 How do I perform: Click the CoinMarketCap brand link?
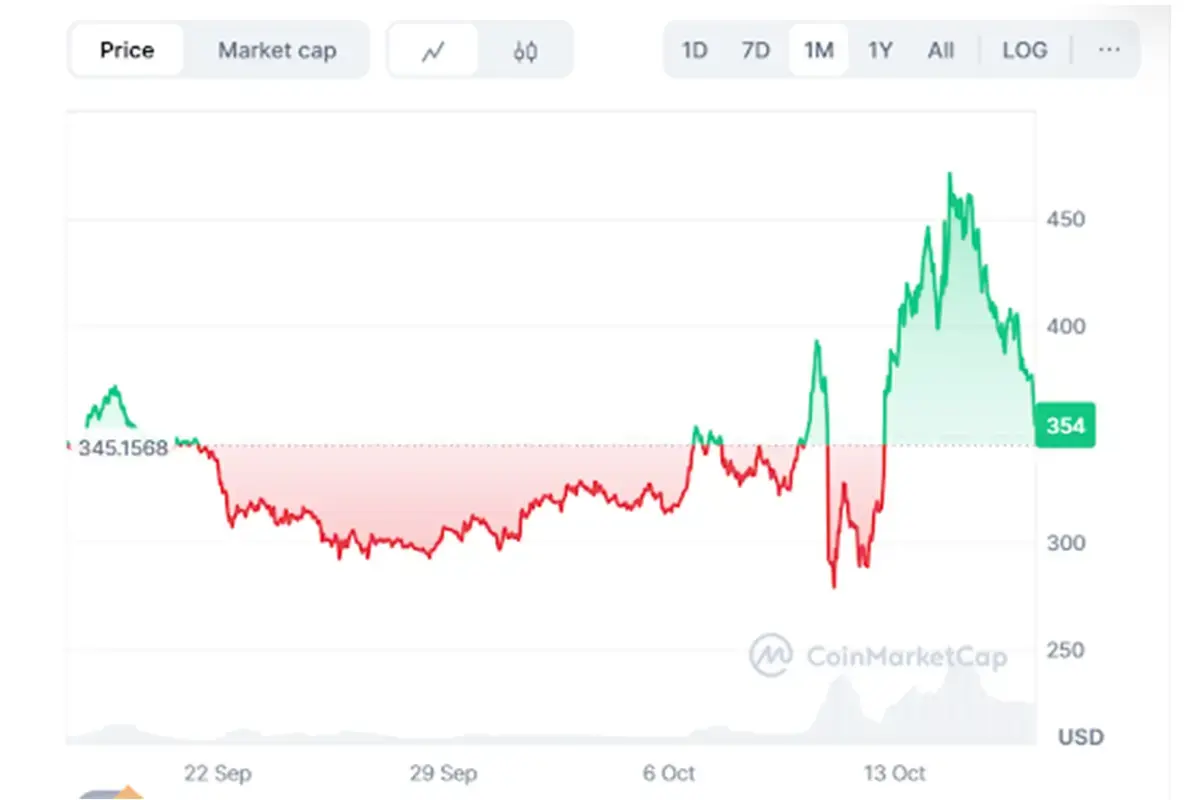coord(905,657)
